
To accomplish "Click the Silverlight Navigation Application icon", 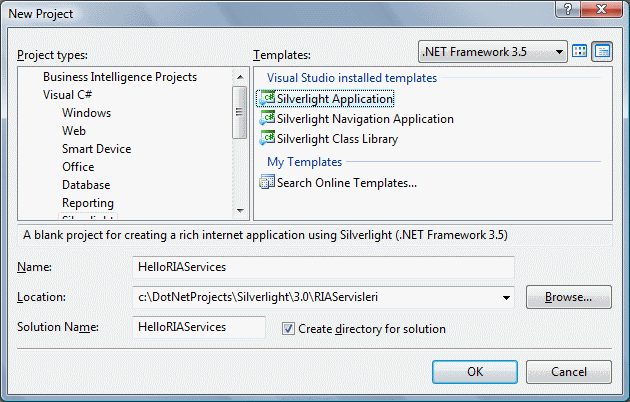I will click(266, 119).
